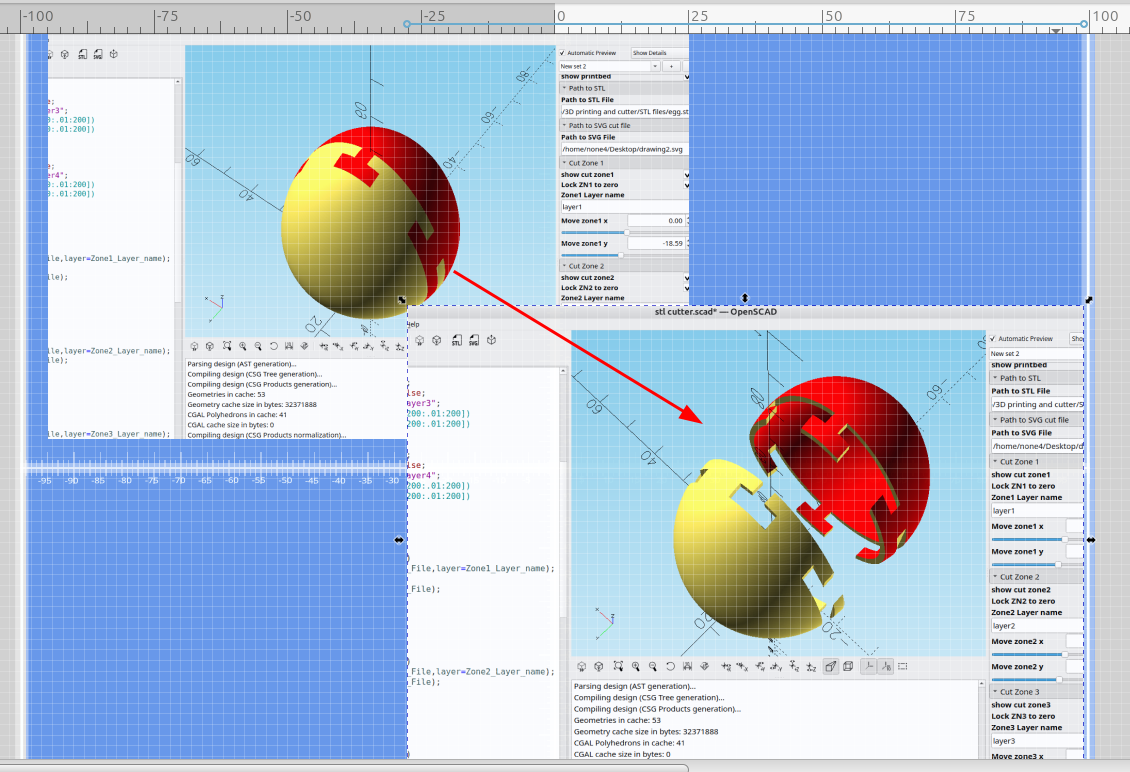Click the plus button to save preset
This screenshot has width=1130, height=772.
click(670, 65)
